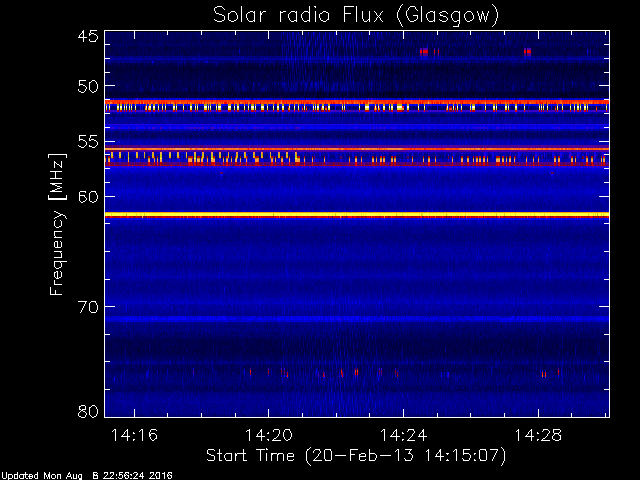Click the 14:16 time tick label
Viewport: 640px width, 480px height.
pos(134,435)
